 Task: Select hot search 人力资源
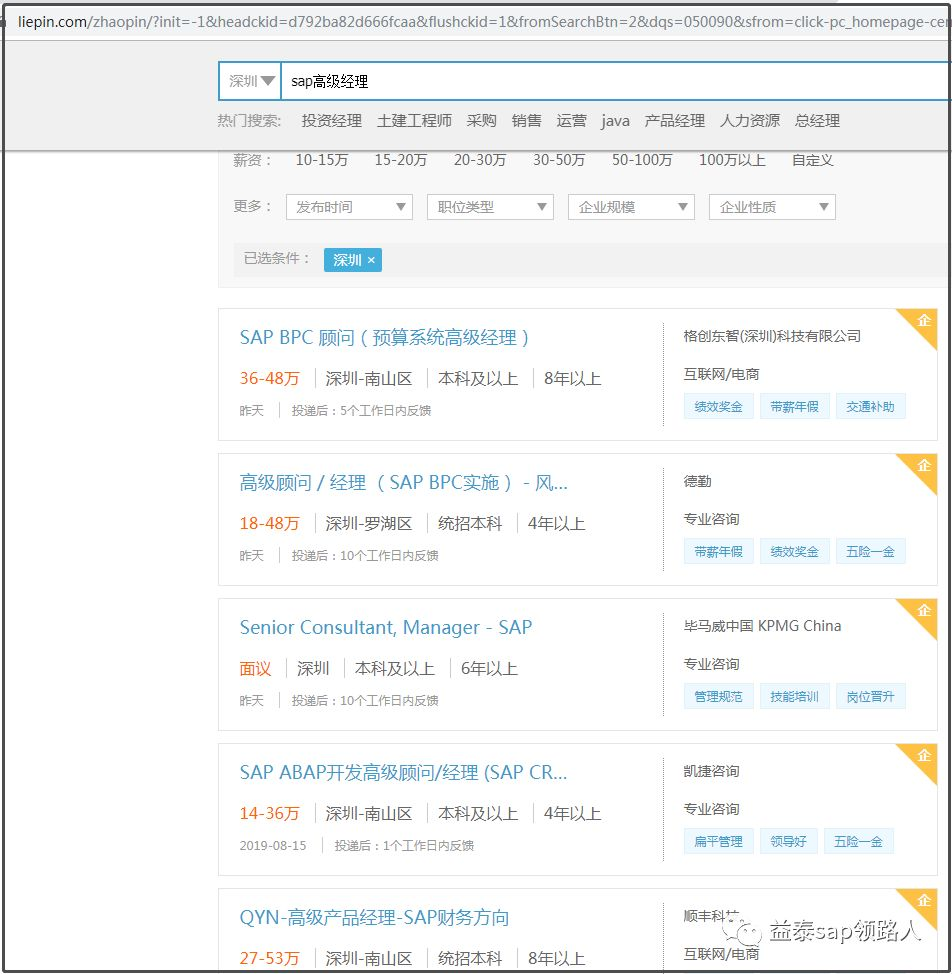coord(750,121)
